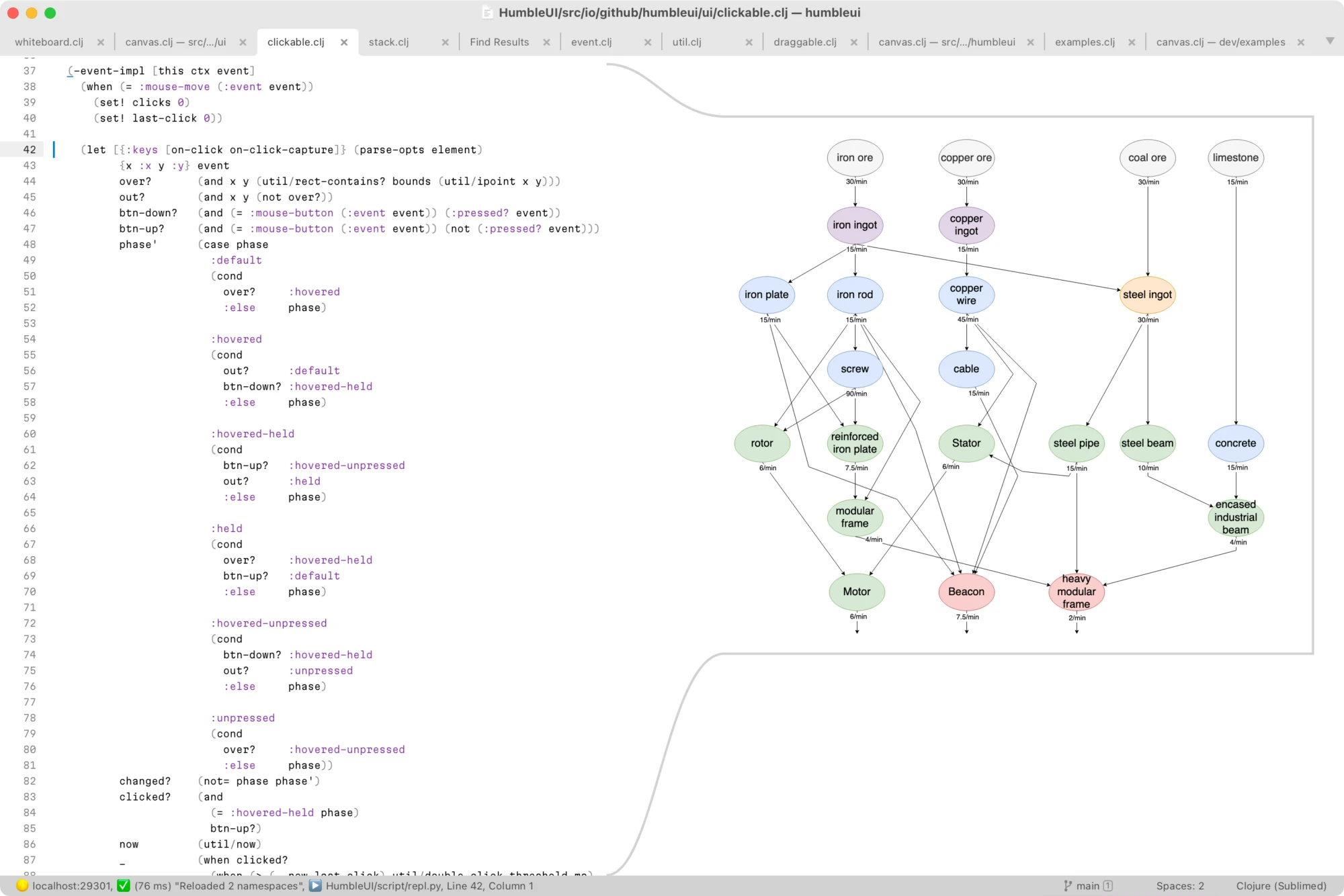Click the steel ingot orange node
Screen dimensions: 1344x896
(x=1147, y=295)
